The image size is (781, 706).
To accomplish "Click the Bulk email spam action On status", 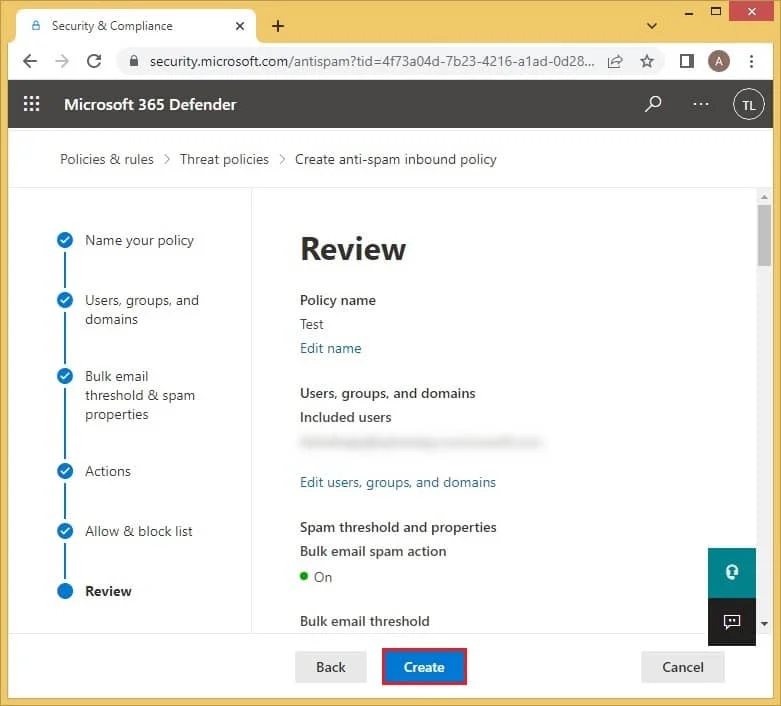I will [x=316, y=576].
